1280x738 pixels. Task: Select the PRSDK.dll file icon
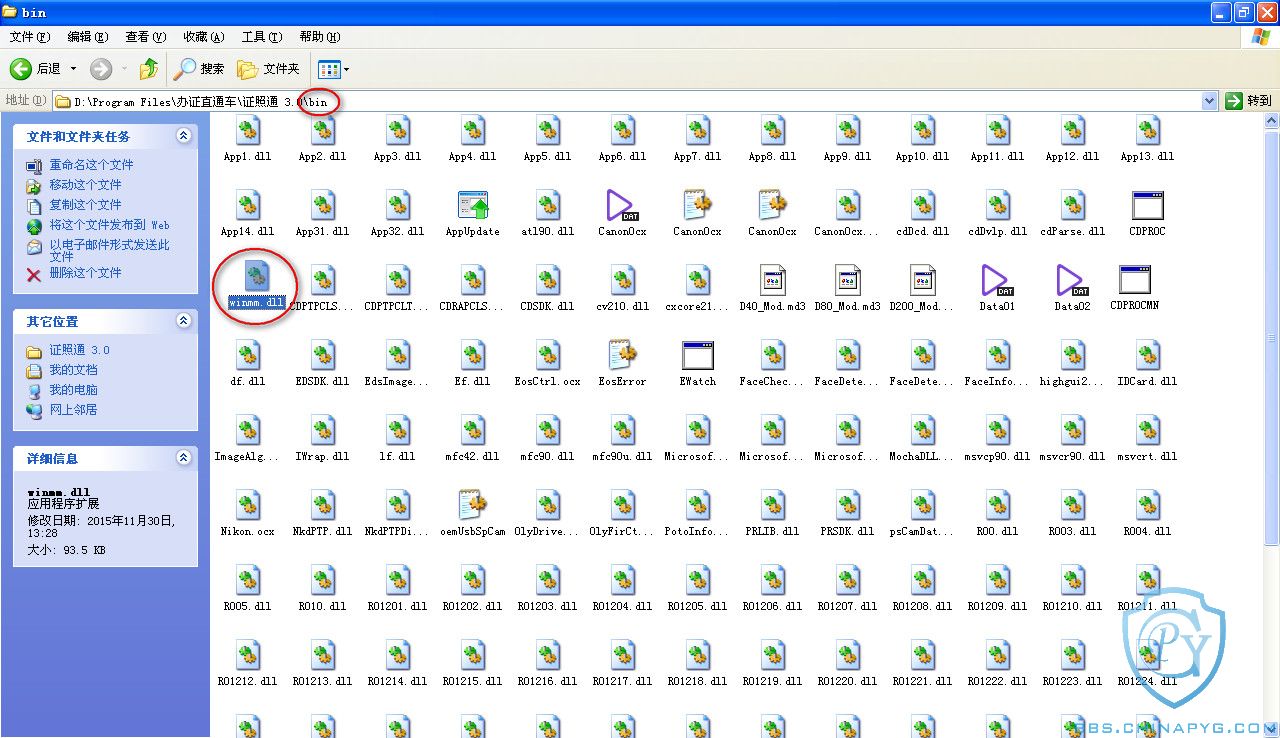pos(848,505)
